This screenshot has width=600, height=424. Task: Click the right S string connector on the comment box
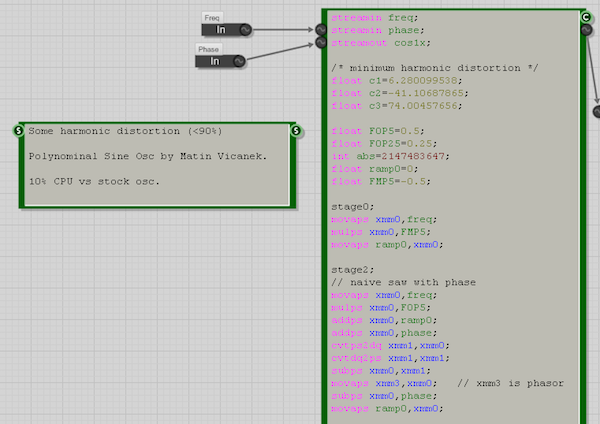coord(296,130)
